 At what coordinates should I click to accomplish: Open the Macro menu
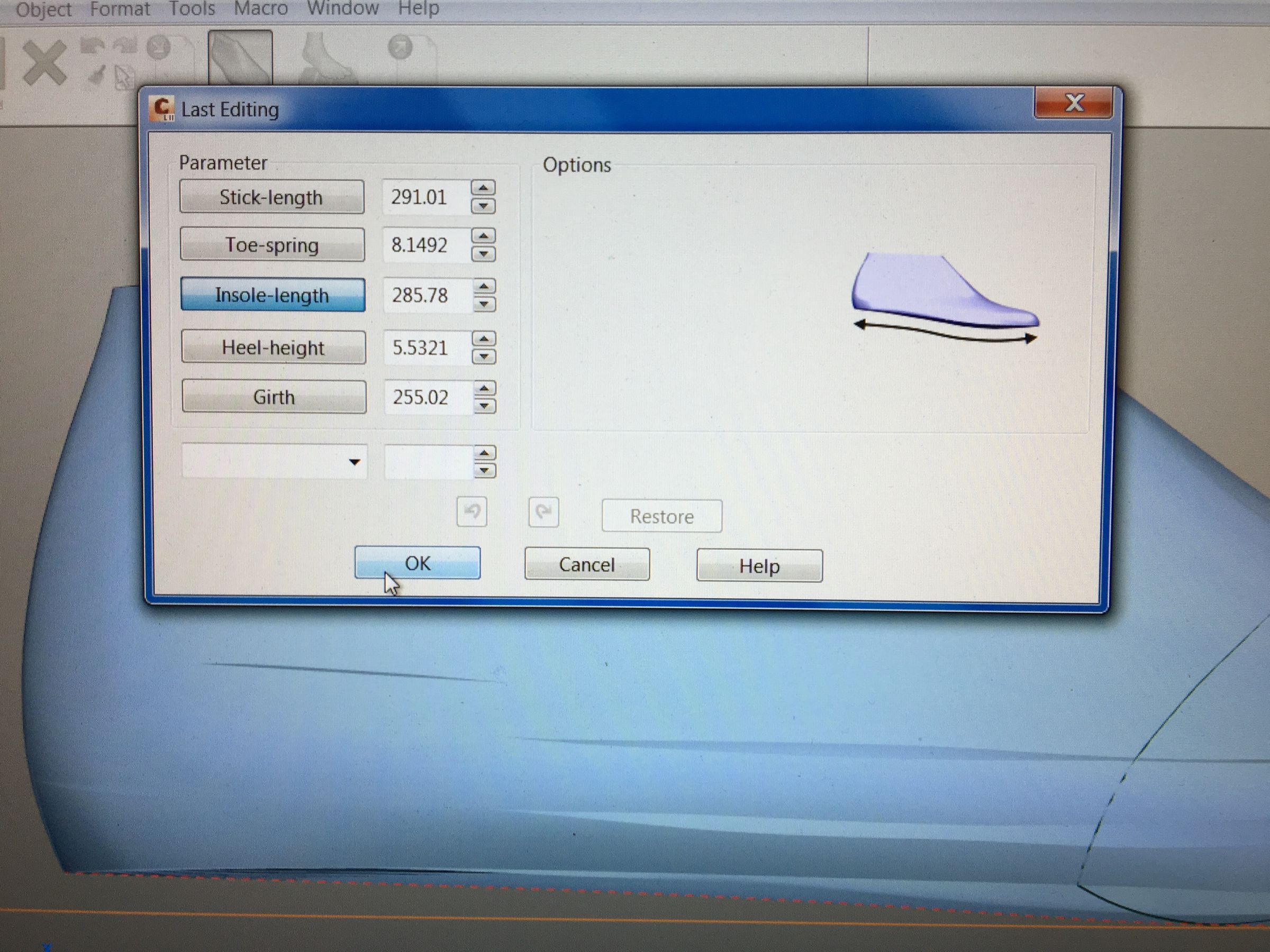(261, 8)
